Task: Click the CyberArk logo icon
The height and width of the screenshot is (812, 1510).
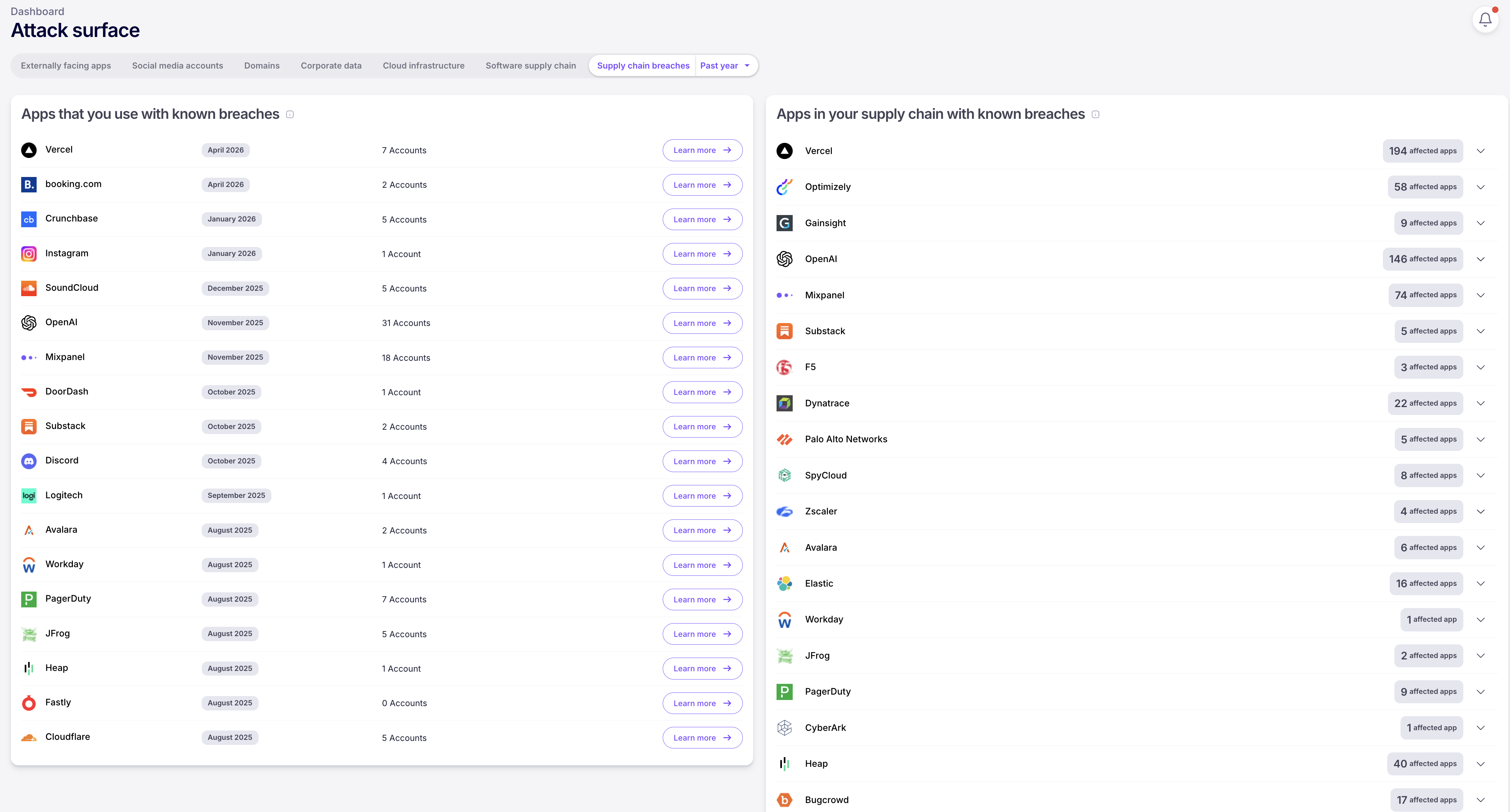Action: coord(784,728)
